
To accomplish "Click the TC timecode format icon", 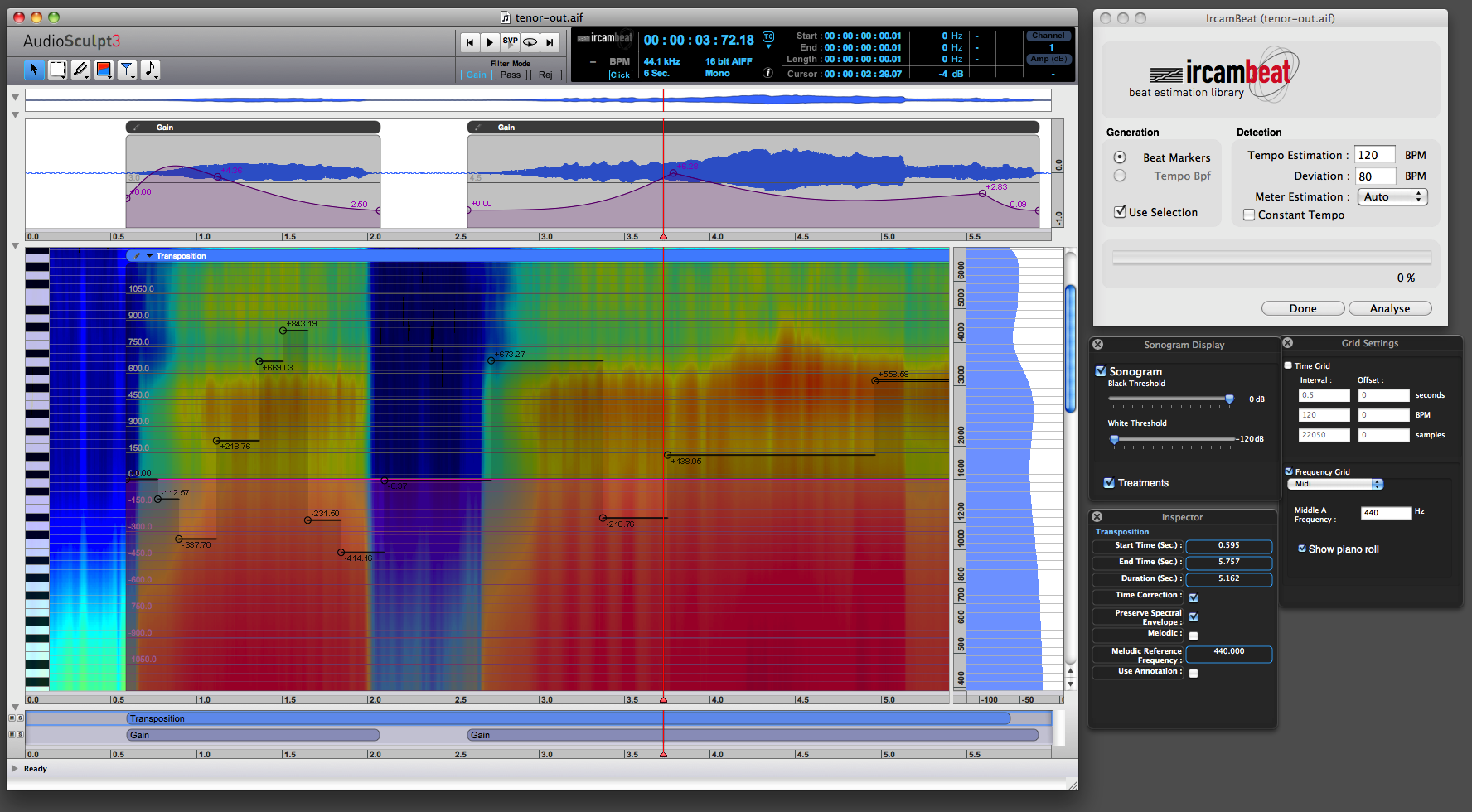I will [768, 36].
